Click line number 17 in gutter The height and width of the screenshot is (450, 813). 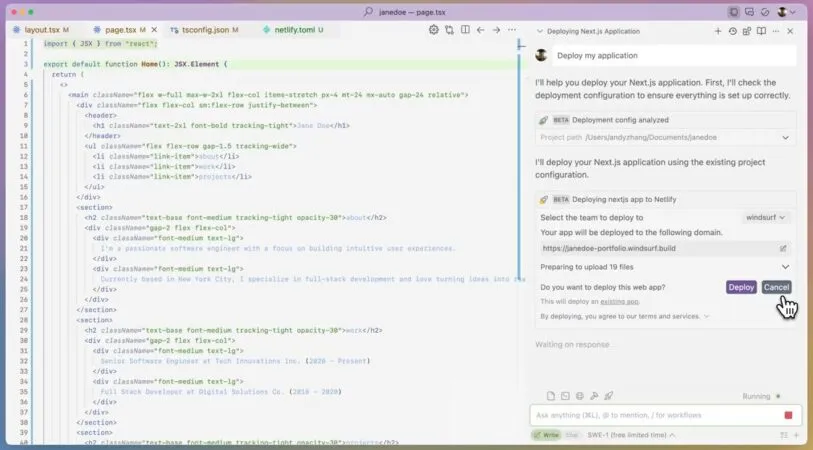(x=24, y=207)
